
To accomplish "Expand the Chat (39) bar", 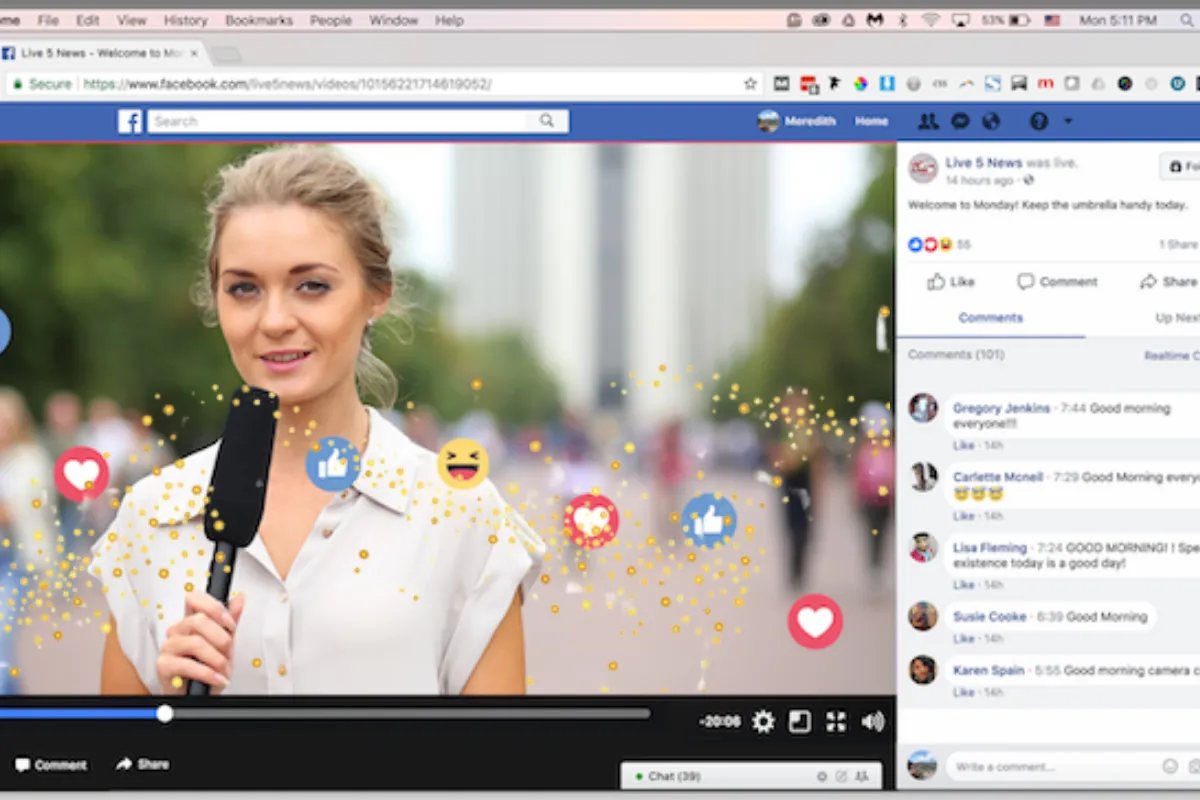I will [x=752, y=776].
